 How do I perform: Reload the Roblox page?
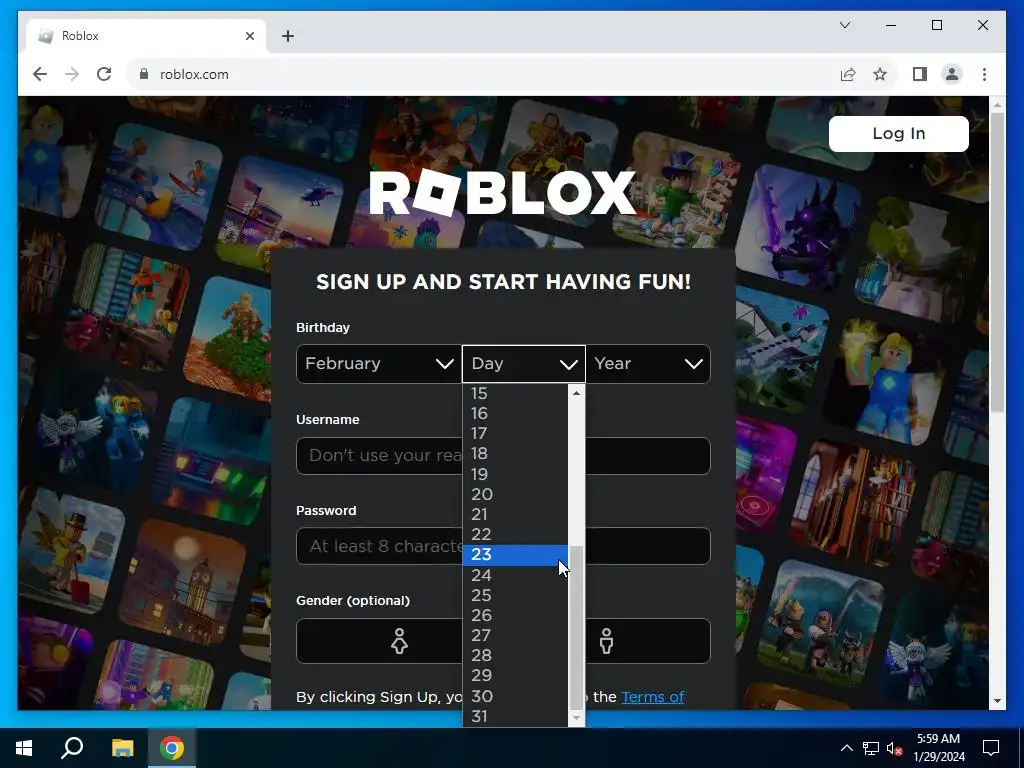104,74
